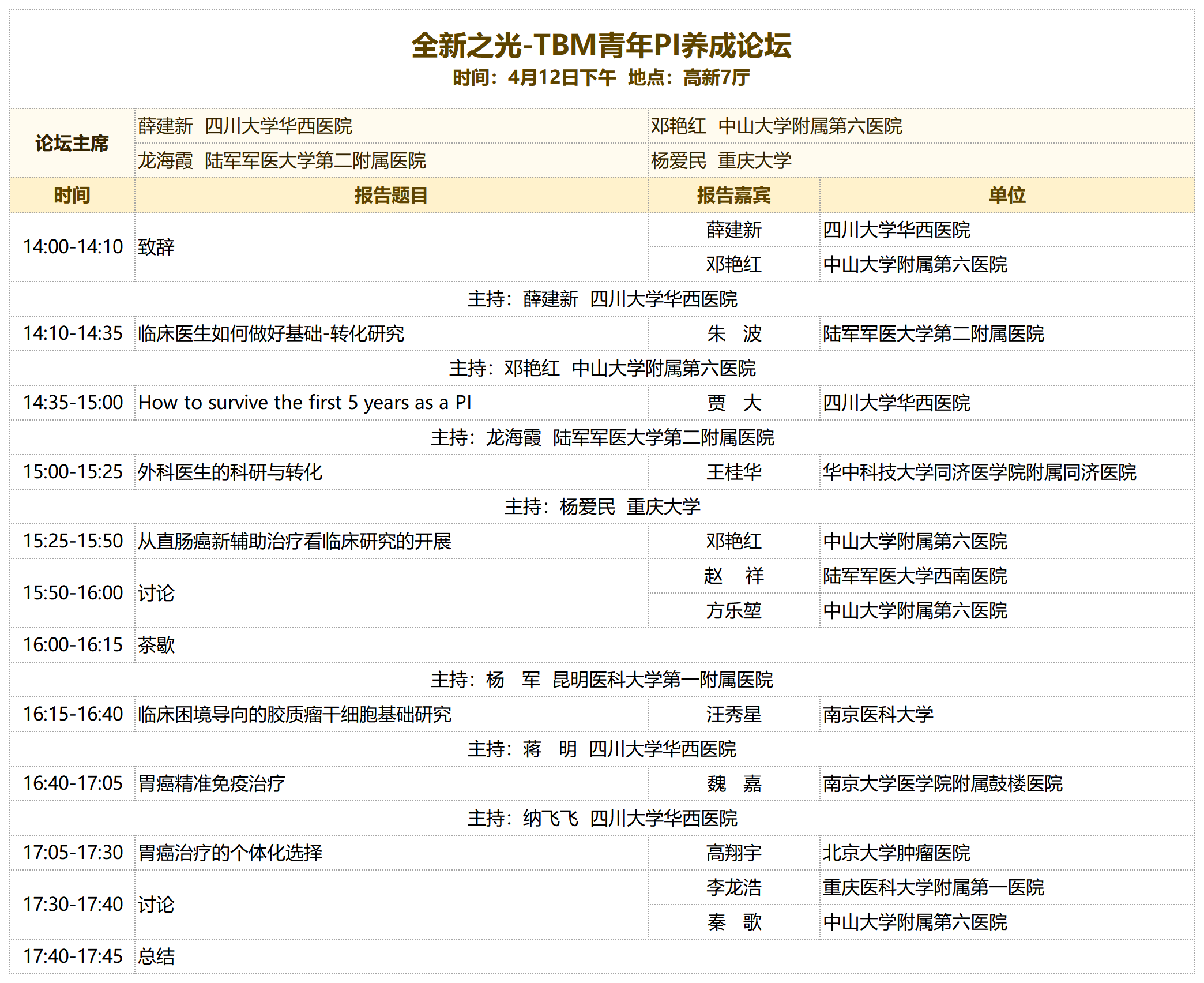The height and width of the screenshot is (983, 1204).
Task: Click host line 主持：薛建新 四川大学华西医院
Action: point(602,299)
